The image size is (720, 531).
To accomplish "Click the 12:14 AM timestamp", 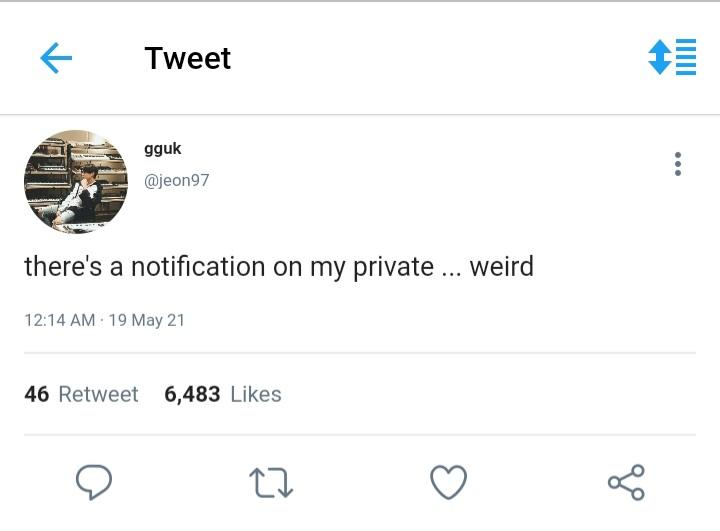I will click(59, 320).
